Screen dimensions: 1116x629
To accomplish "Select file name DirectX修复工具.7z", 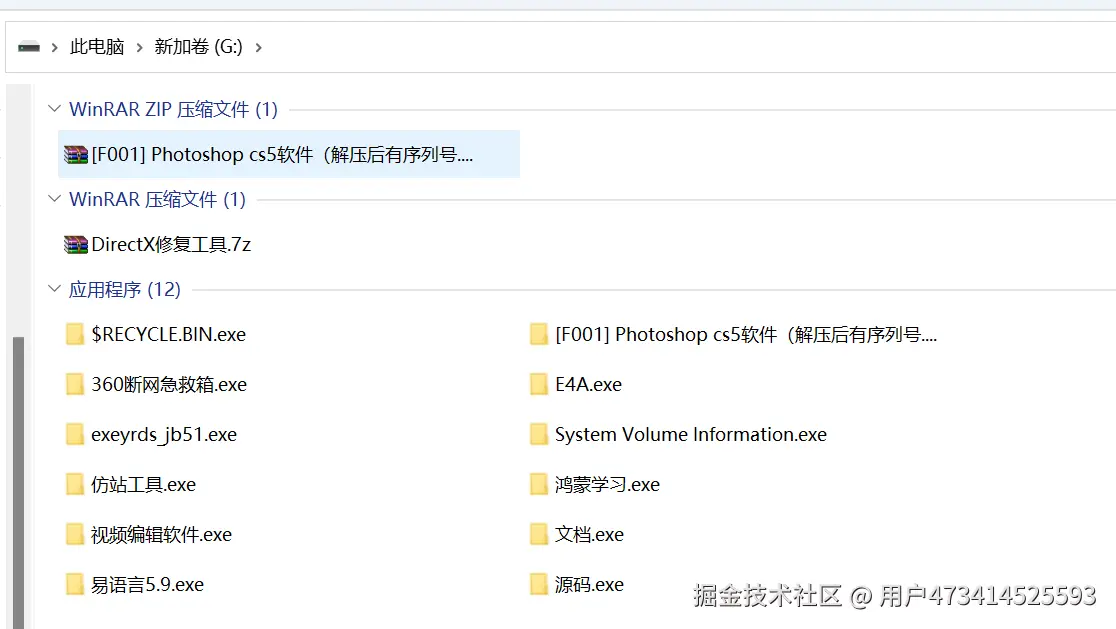I will pyautogui.click(x=171, y=245).
